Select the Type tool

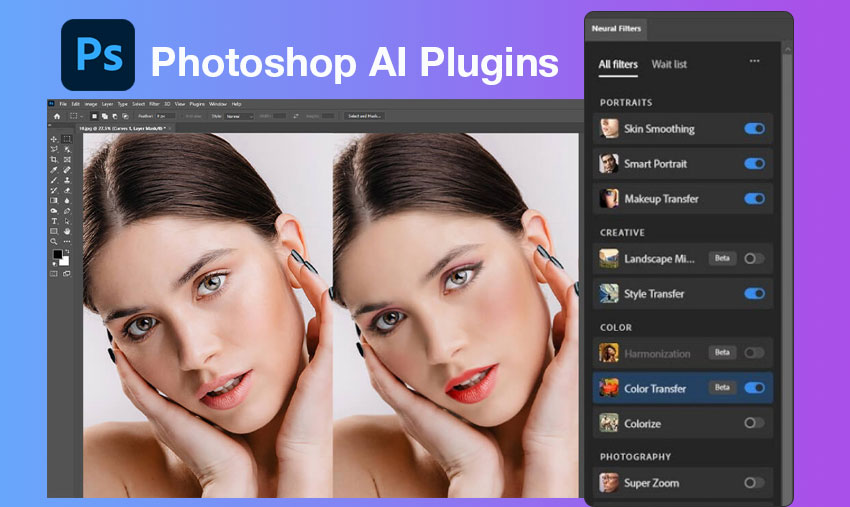pos(54,221)
